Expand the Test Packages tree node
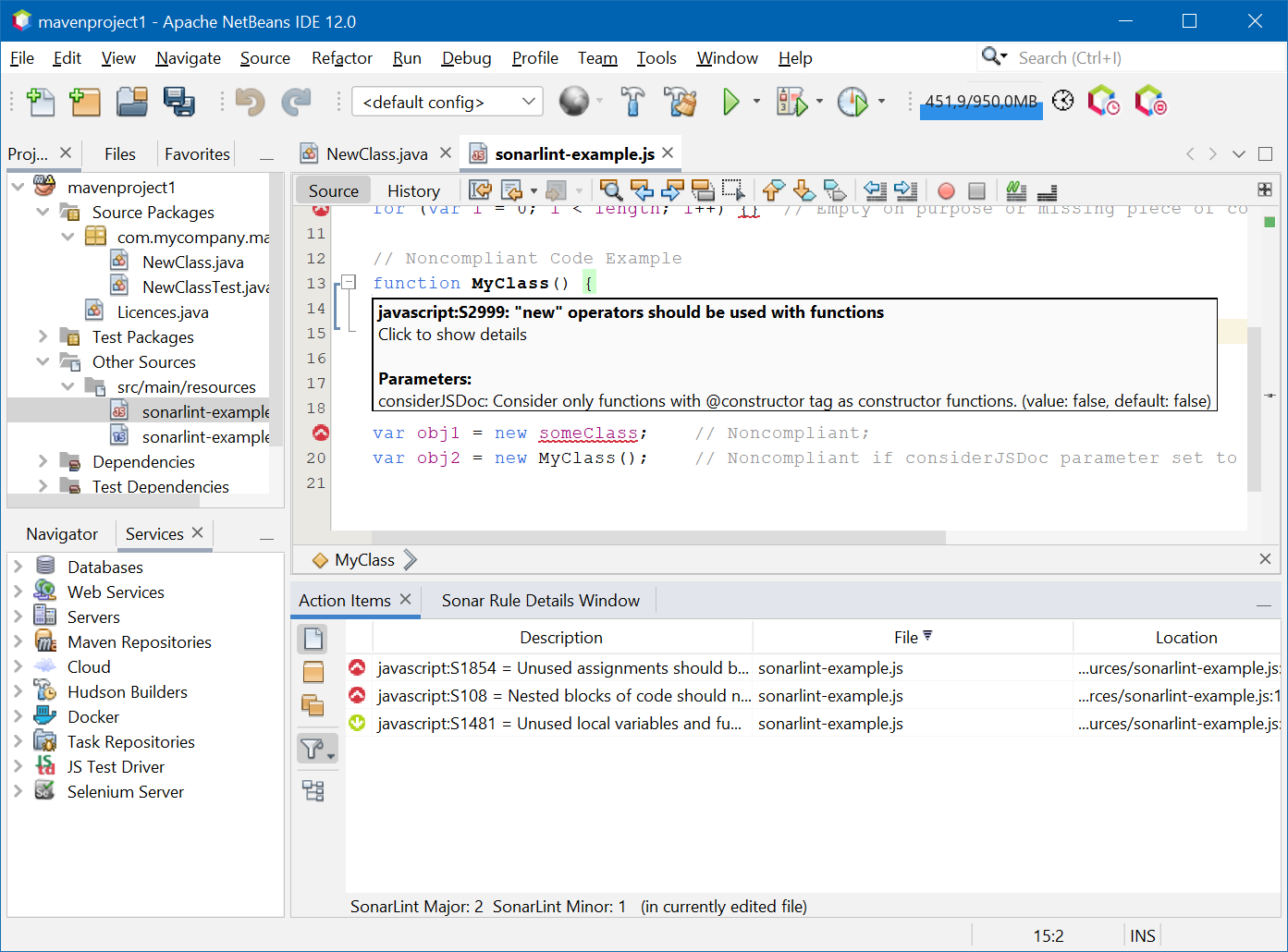Image resolution: width=1288 pixels, height=952 pixels. tap(43, 336)
